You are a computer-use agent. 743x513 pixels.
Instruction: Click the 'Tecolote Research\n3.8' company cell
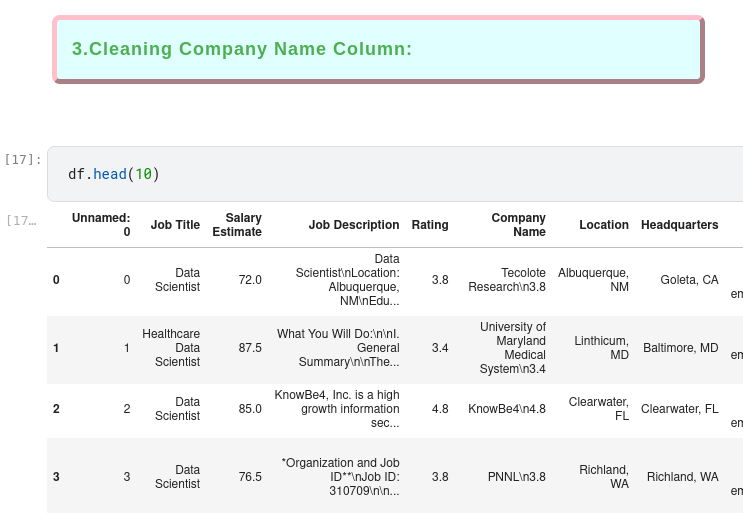tap(507, 280)
